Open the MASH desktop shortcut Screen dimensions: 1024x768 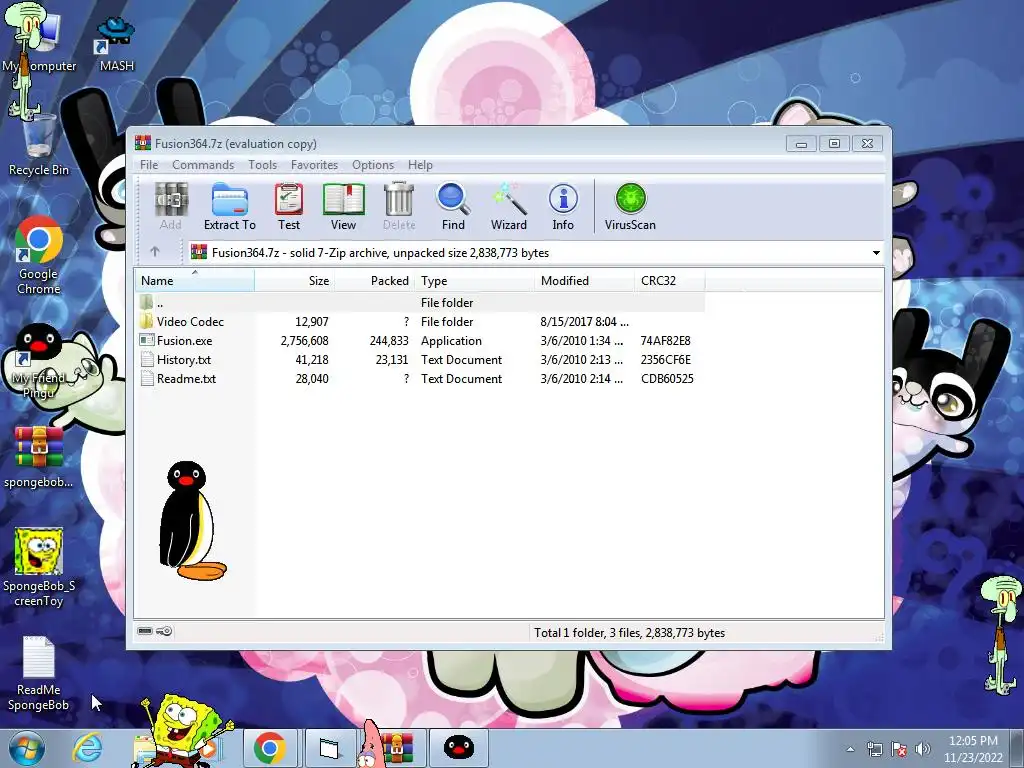pyautogui.click(x=116, y=44)
